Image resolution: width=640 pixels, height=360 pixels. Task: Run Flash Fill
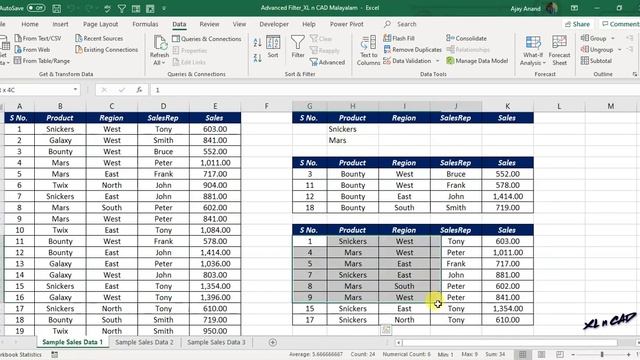coord(399,38)
